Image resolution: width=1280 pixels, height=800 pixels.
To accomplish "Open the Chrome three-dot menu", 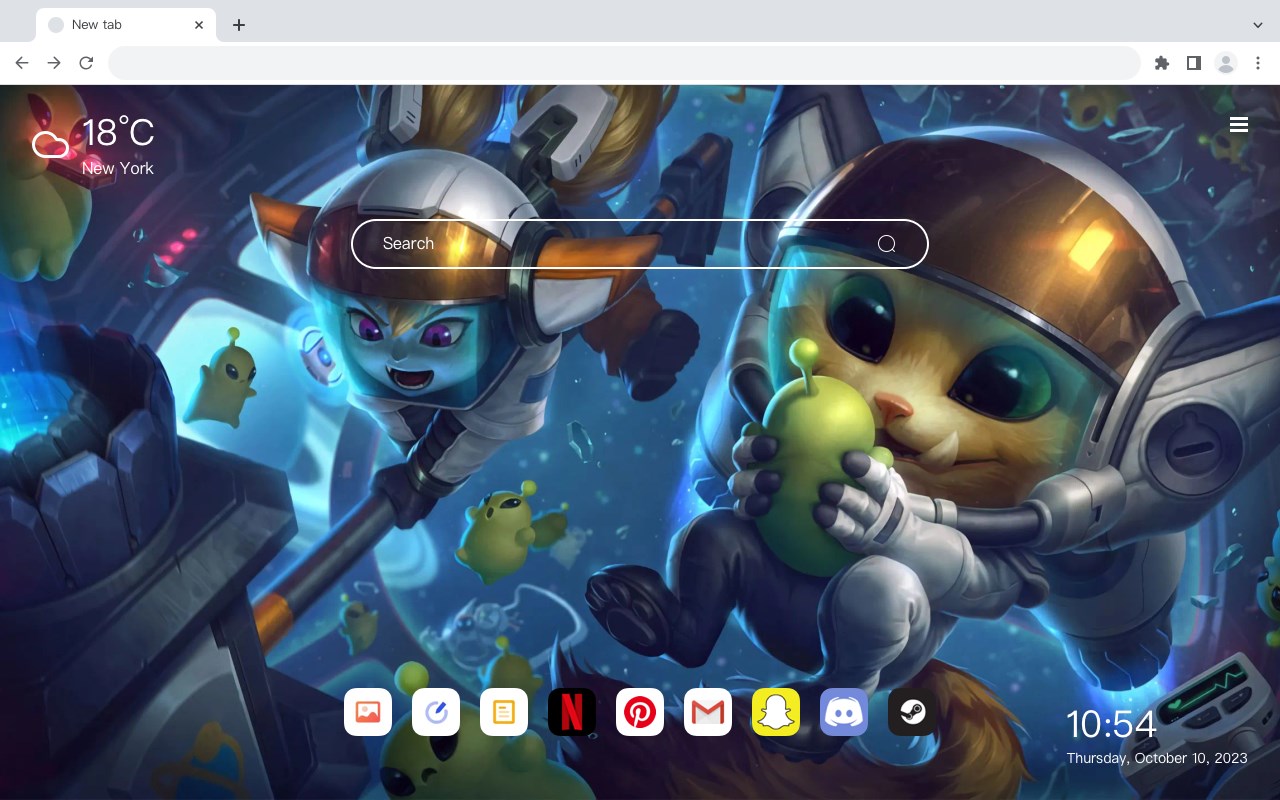I will tap(1258, 63).
